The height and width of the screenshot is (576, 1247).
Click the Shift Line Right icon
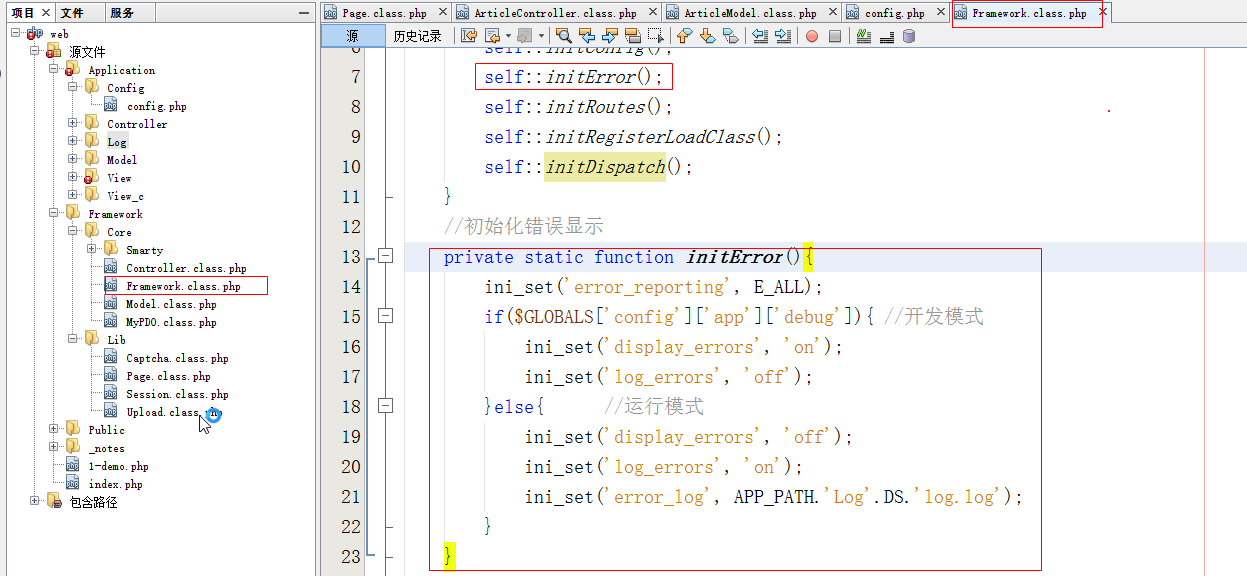782,36
